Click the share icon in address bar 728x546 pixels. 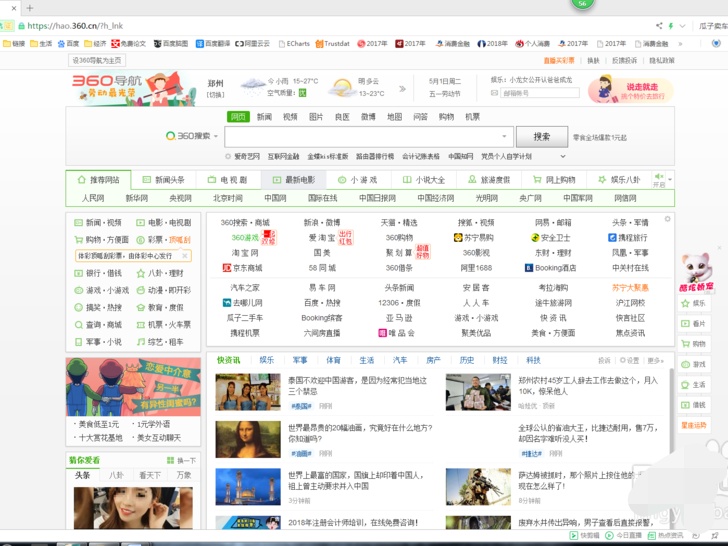point(659,26)
